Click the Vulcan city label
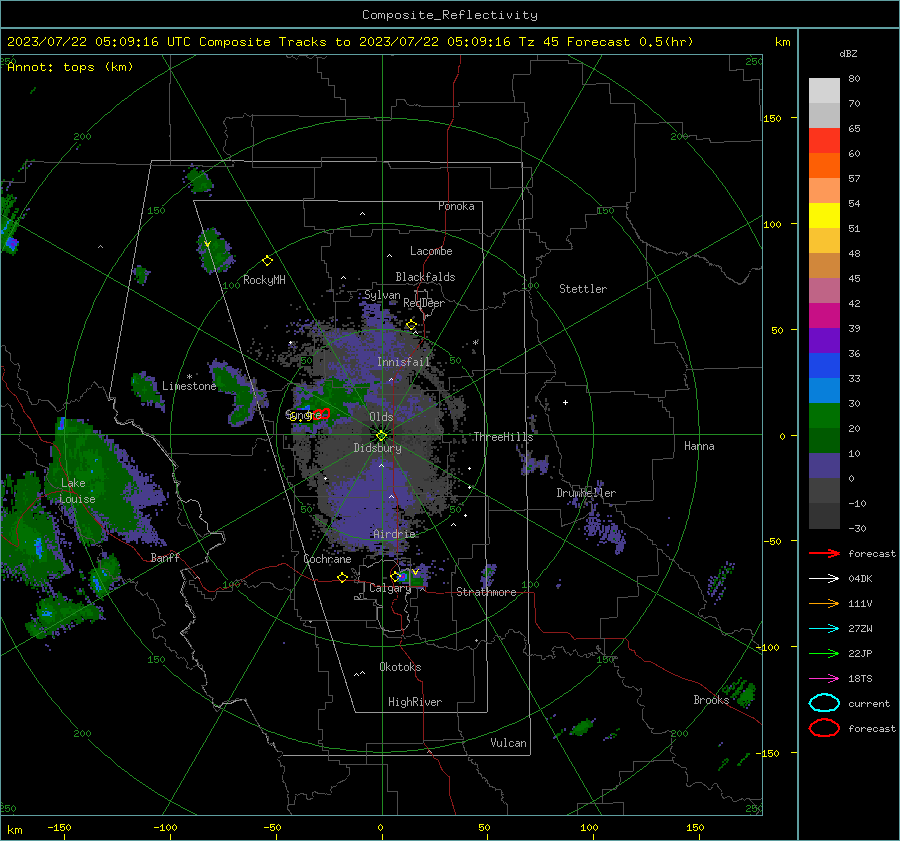 [509, 743]
